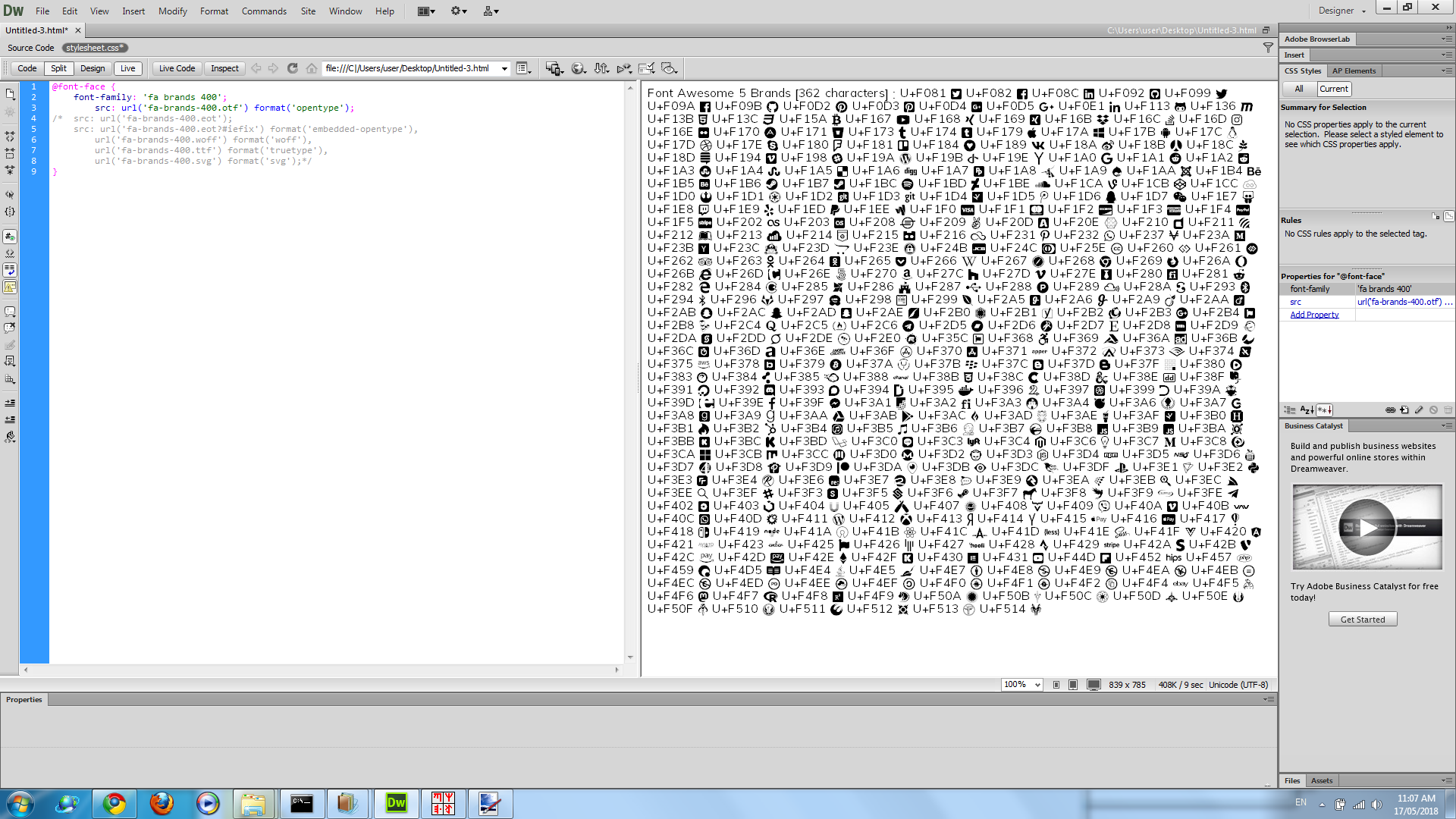Open the Multiscreen preview icon
1456x819 pixels.
click(553, 68)
